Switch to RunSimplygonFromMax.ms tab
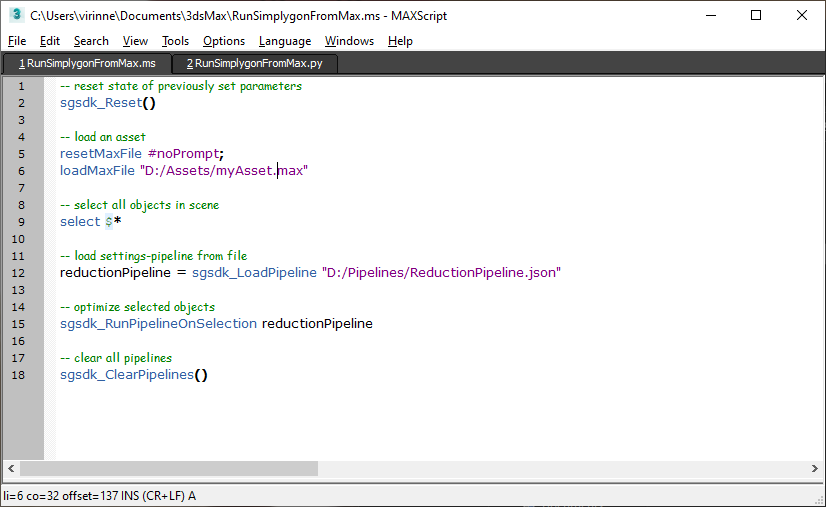The height and width of the screenshot is (507, 826). coord(87,63)
